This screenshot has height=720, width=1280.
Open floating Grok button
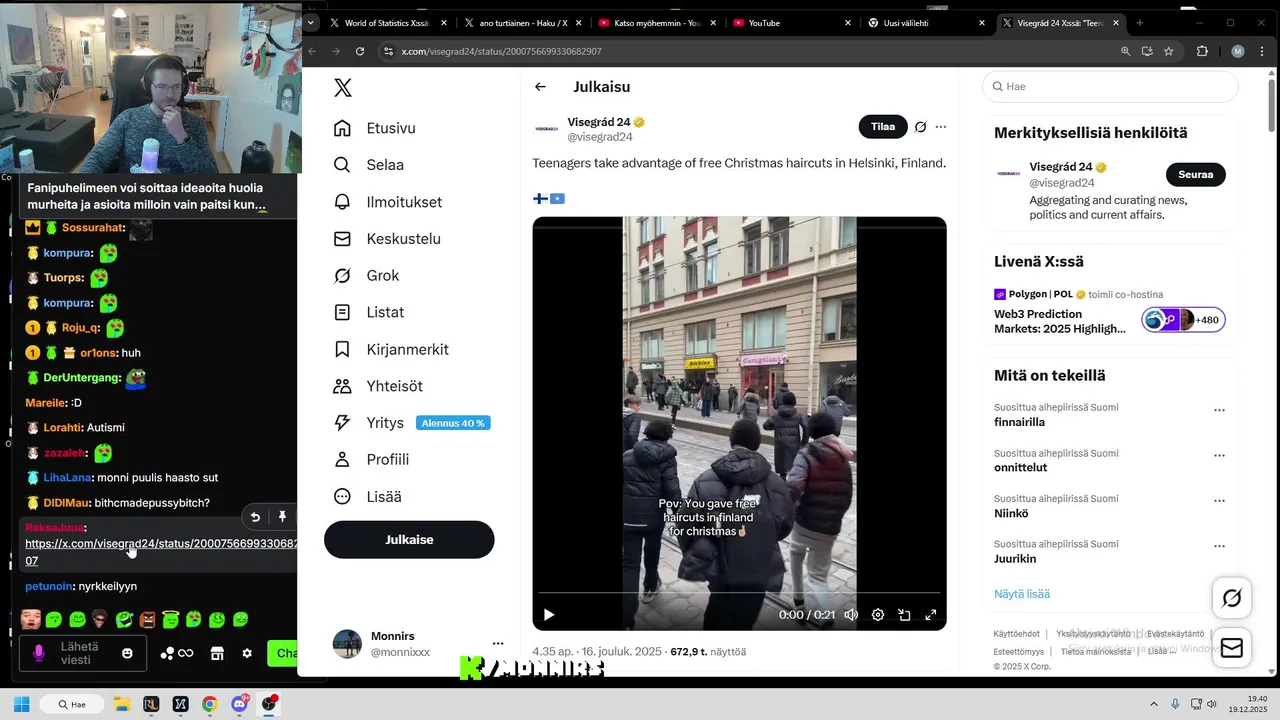point(1232,598)
